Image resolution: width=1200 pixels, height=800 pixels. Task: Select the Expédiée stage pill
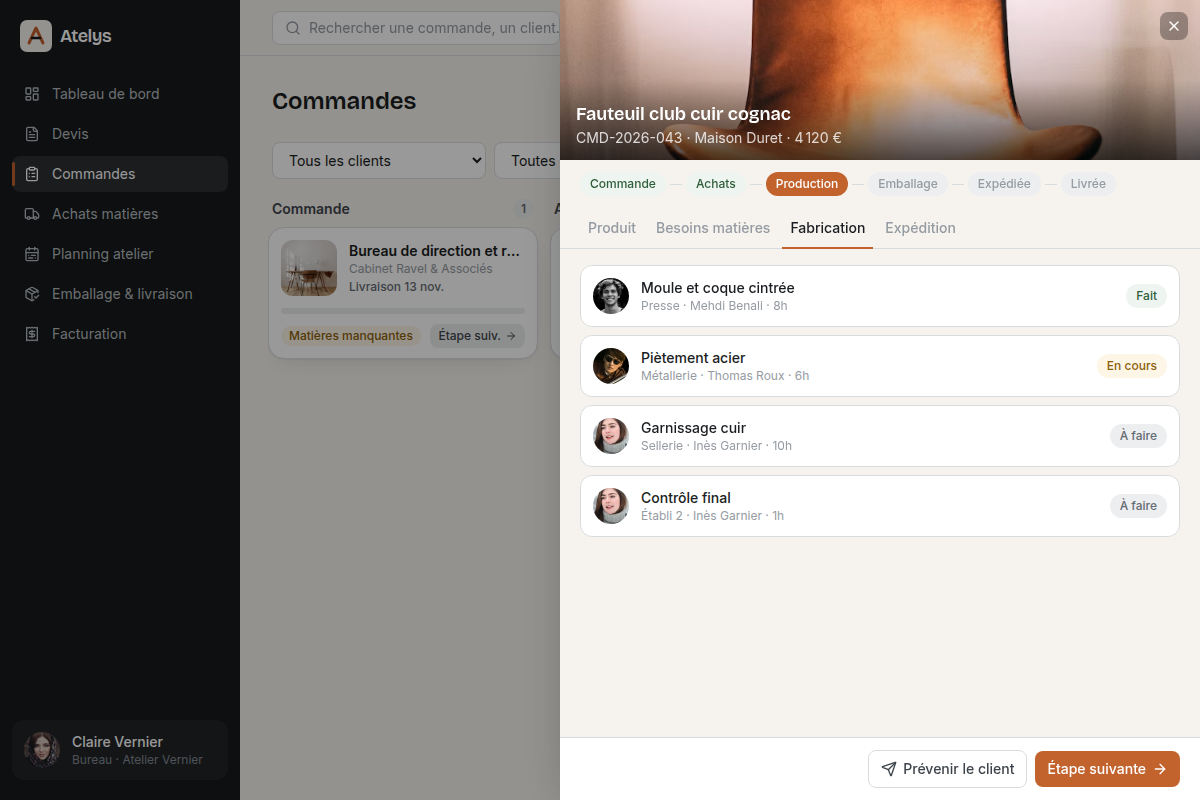click(1004, 184)
